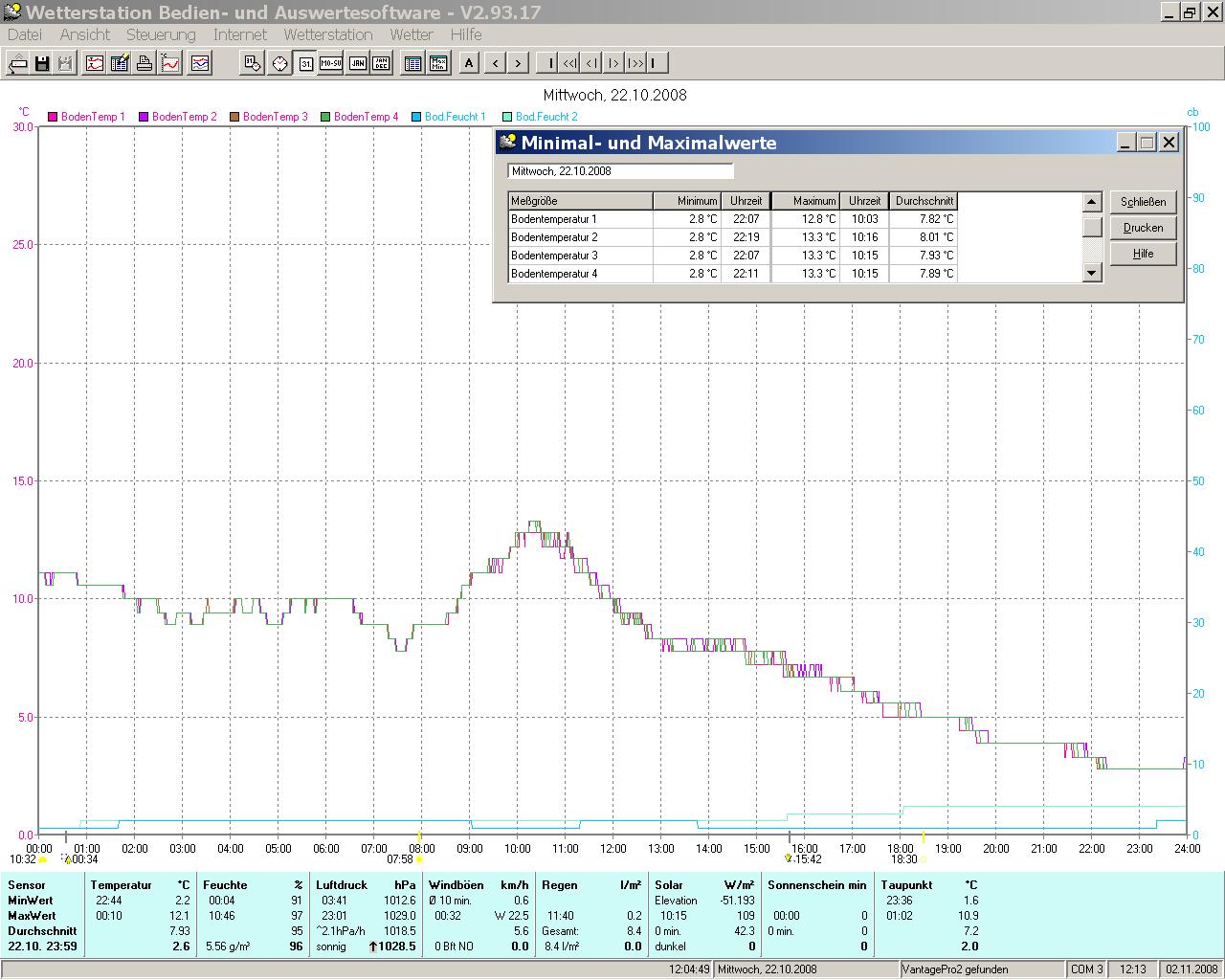
Task: Click the 'A' toolbar button
Action: coord(469,64)
